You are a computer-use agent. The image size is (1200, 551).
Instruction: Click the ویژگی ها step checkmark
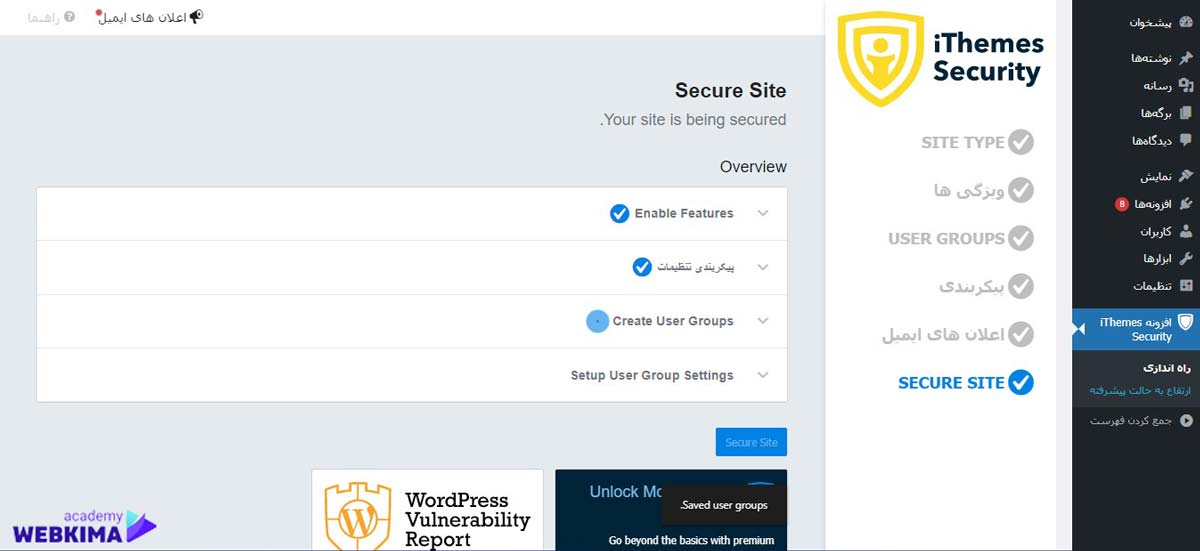click(x=1020, y=190)
